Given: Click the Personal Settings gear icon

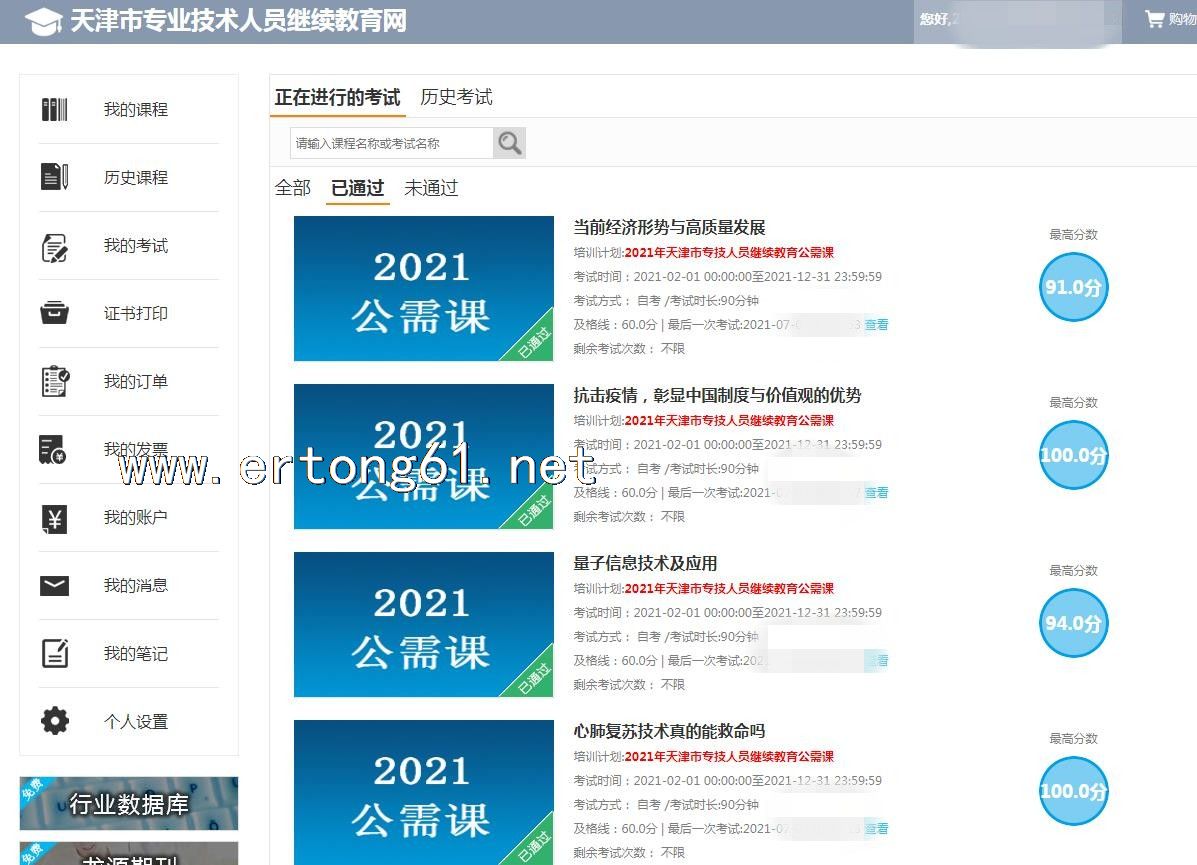Looking at the screenshot, I should point(55,721).
